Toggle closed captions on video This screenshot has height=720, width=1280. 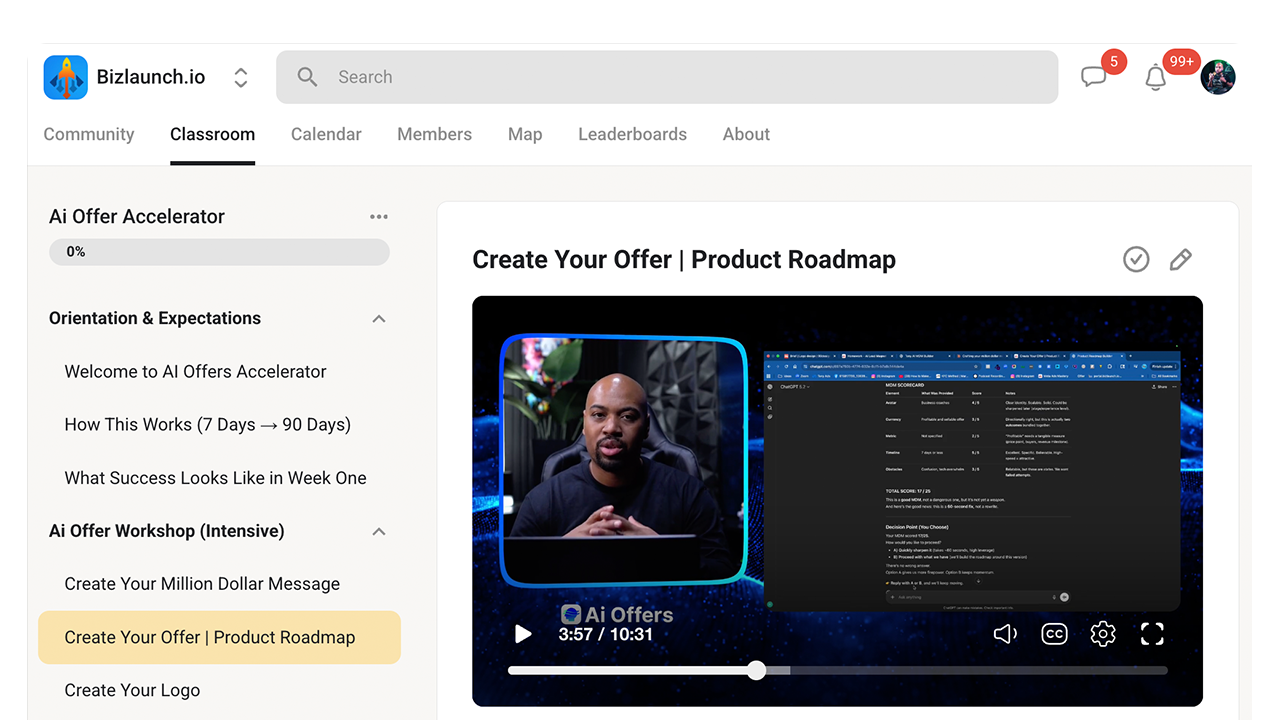click(1054, 634)
